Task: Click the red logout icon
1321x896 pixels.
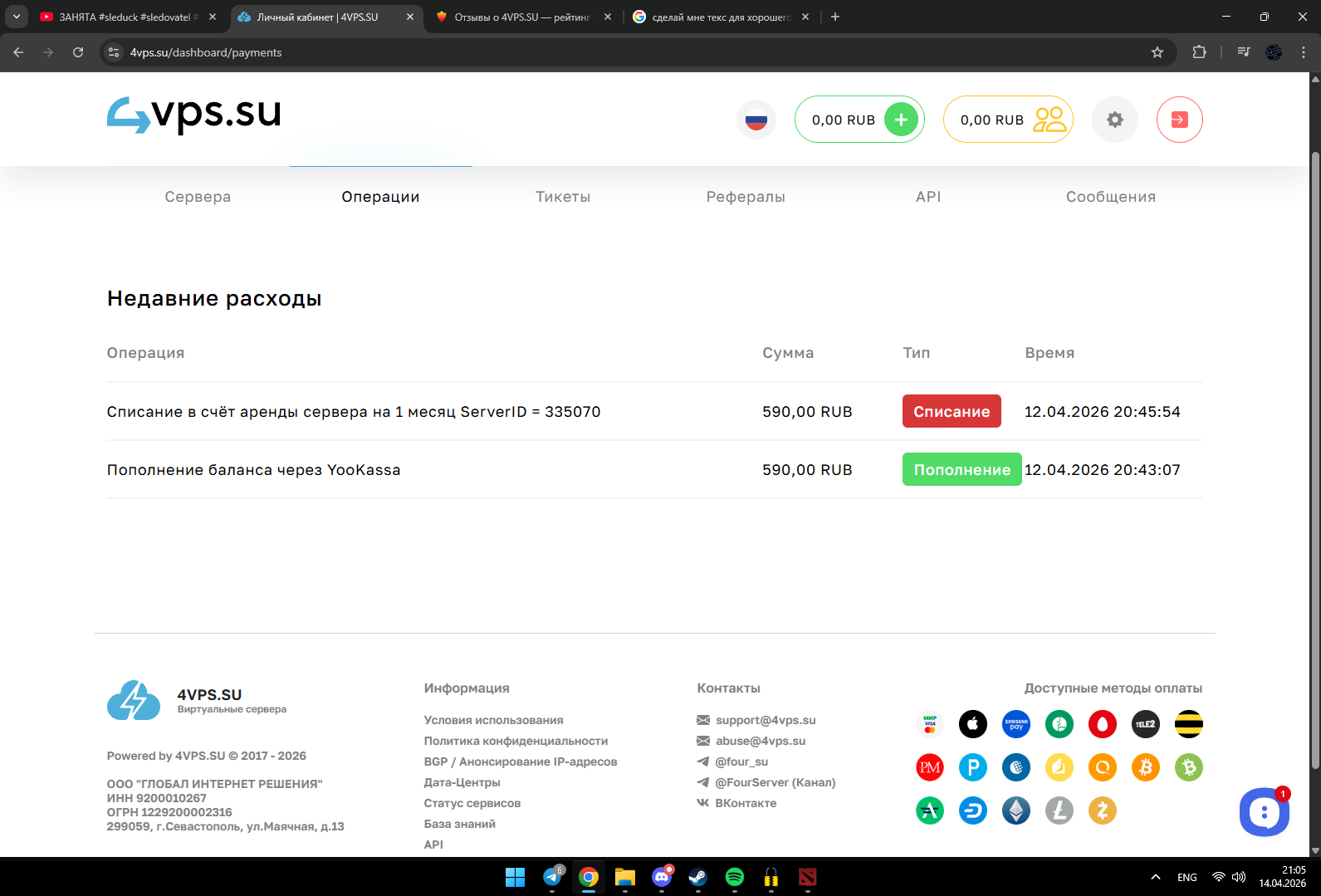Action: [x=1179, y=120]
